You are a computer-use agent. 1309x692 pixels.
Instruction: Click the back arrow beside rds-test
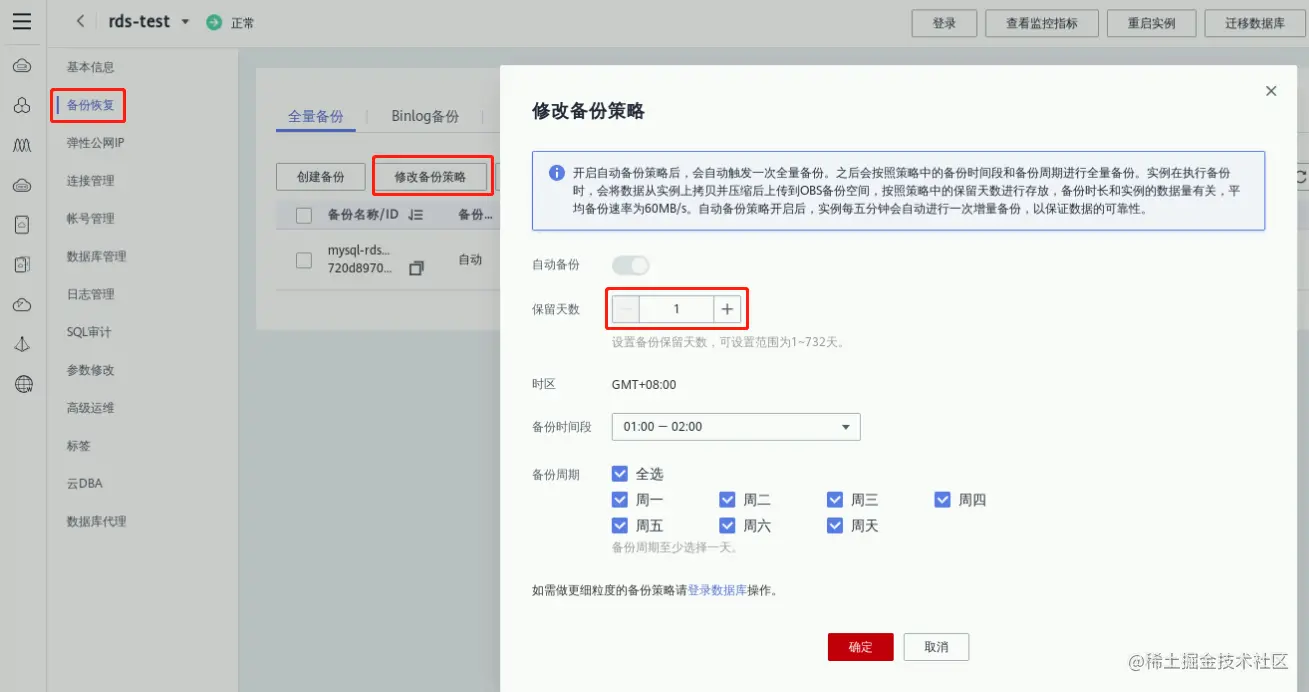pos(80,21)
